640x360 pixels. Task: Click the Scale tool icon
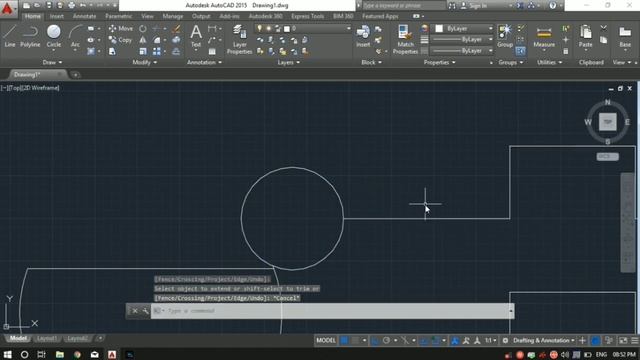tap(142, 51)
